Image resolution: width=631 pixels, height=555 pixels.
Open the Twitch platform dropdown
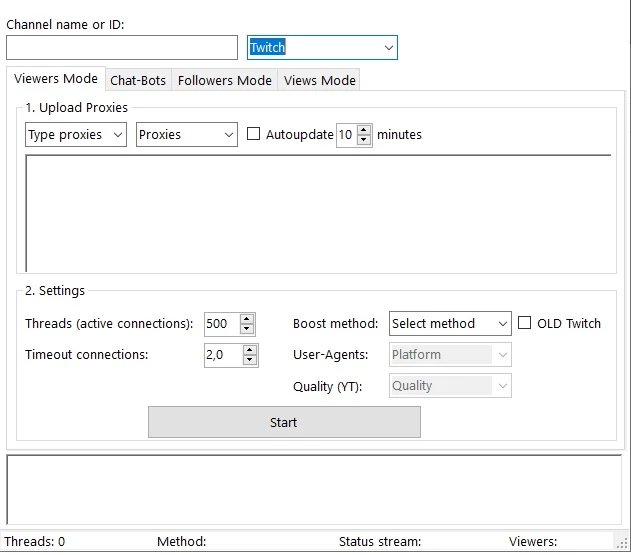[x=322, y=48]
